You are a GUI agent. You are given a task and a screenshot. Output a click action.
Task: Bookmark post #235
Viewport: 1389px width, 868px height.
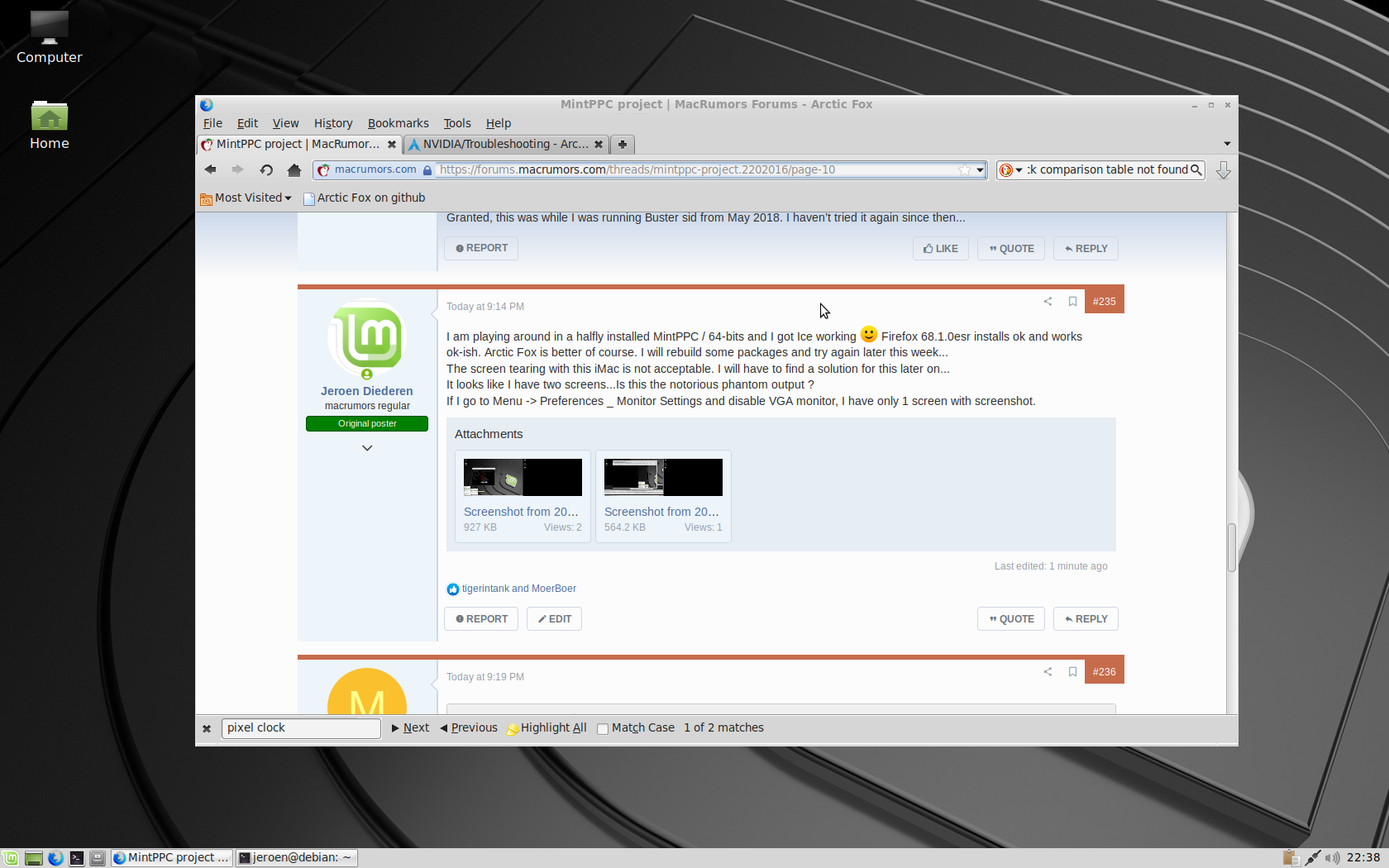click(1072, 302)
